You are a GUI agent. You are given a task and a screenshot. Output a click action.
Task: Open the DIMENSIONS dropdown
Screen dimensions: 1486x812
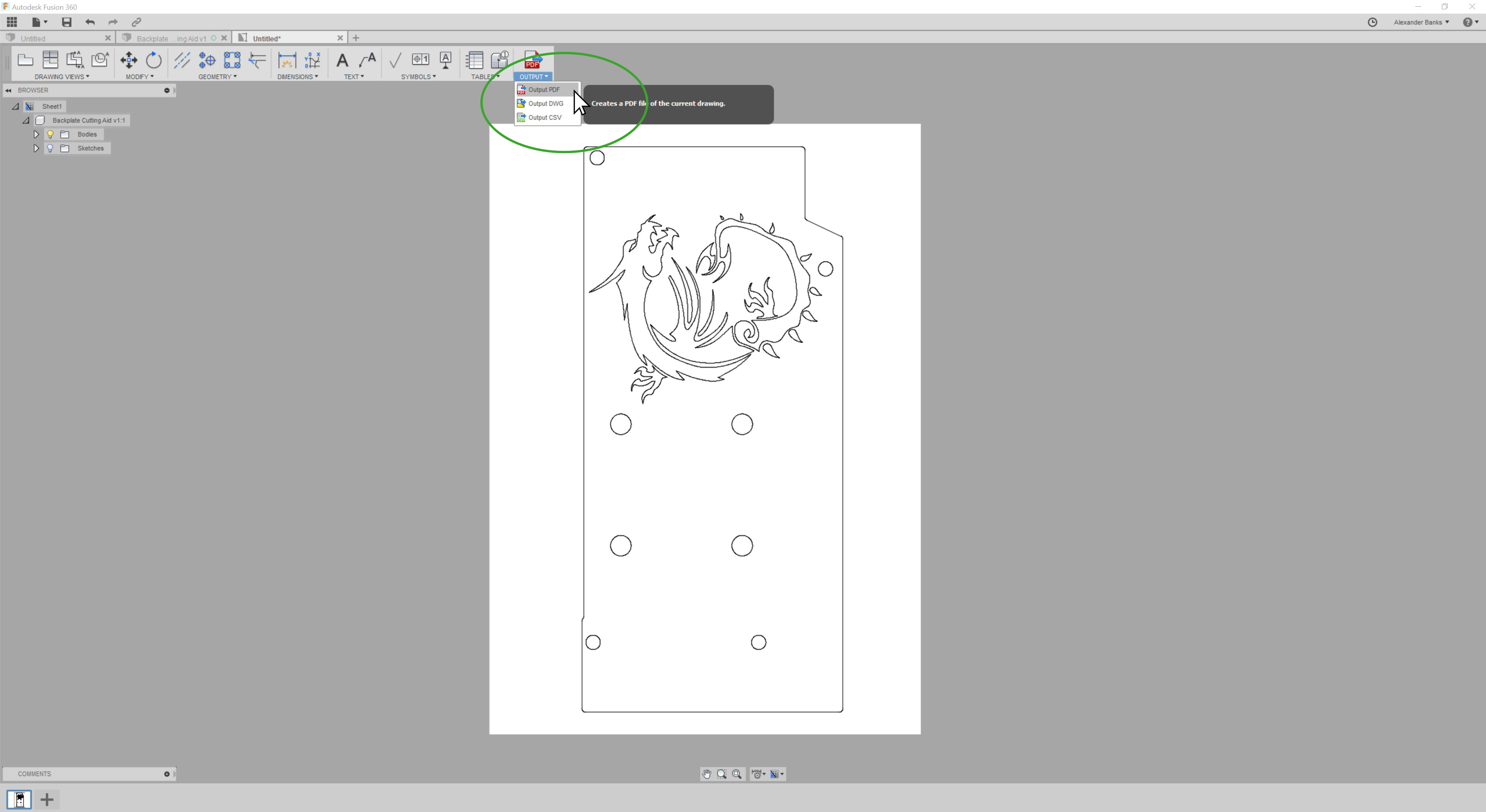[298, 77]
